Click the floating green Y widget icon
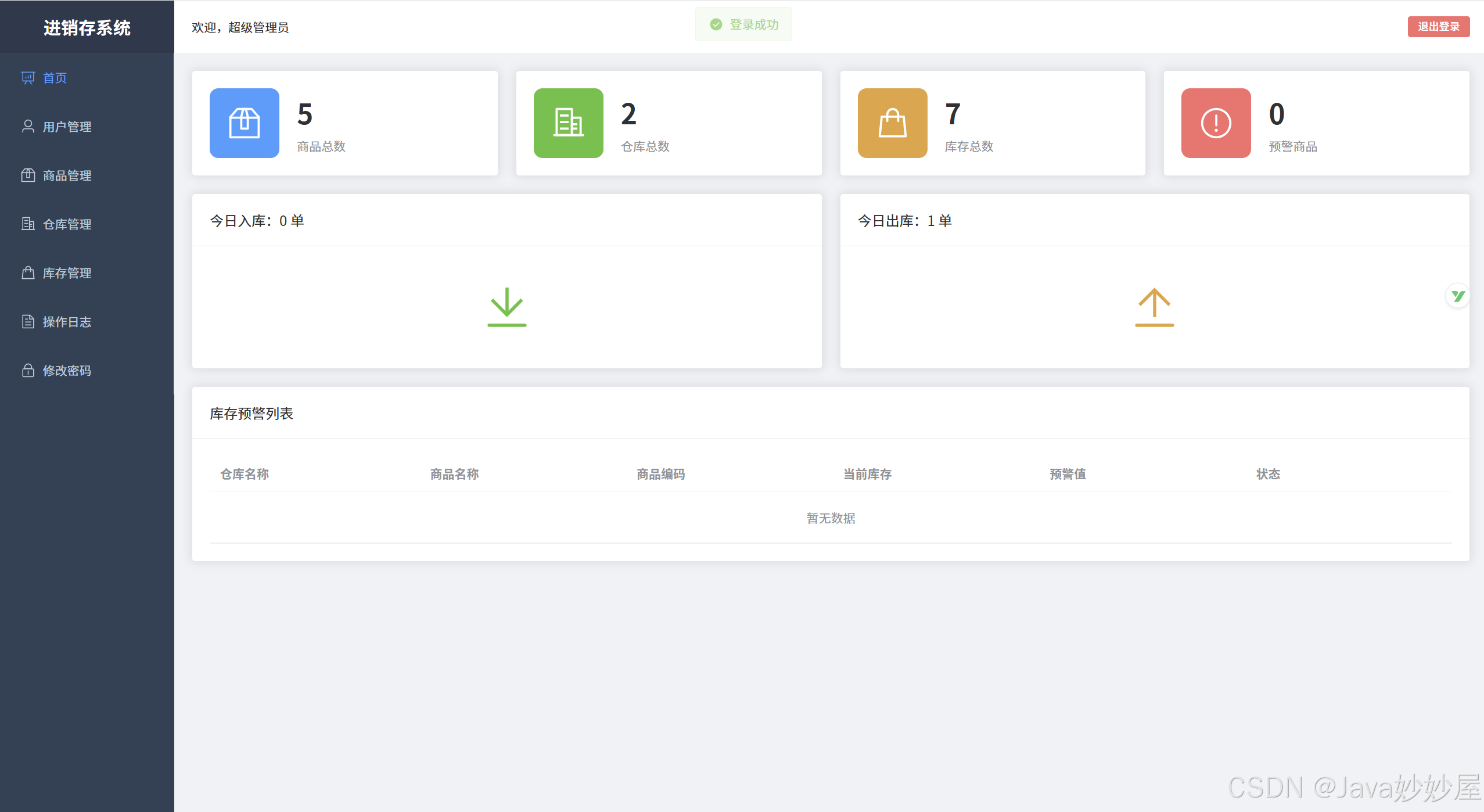This screenshot has width=1484, height=812. pos(1458,296)
